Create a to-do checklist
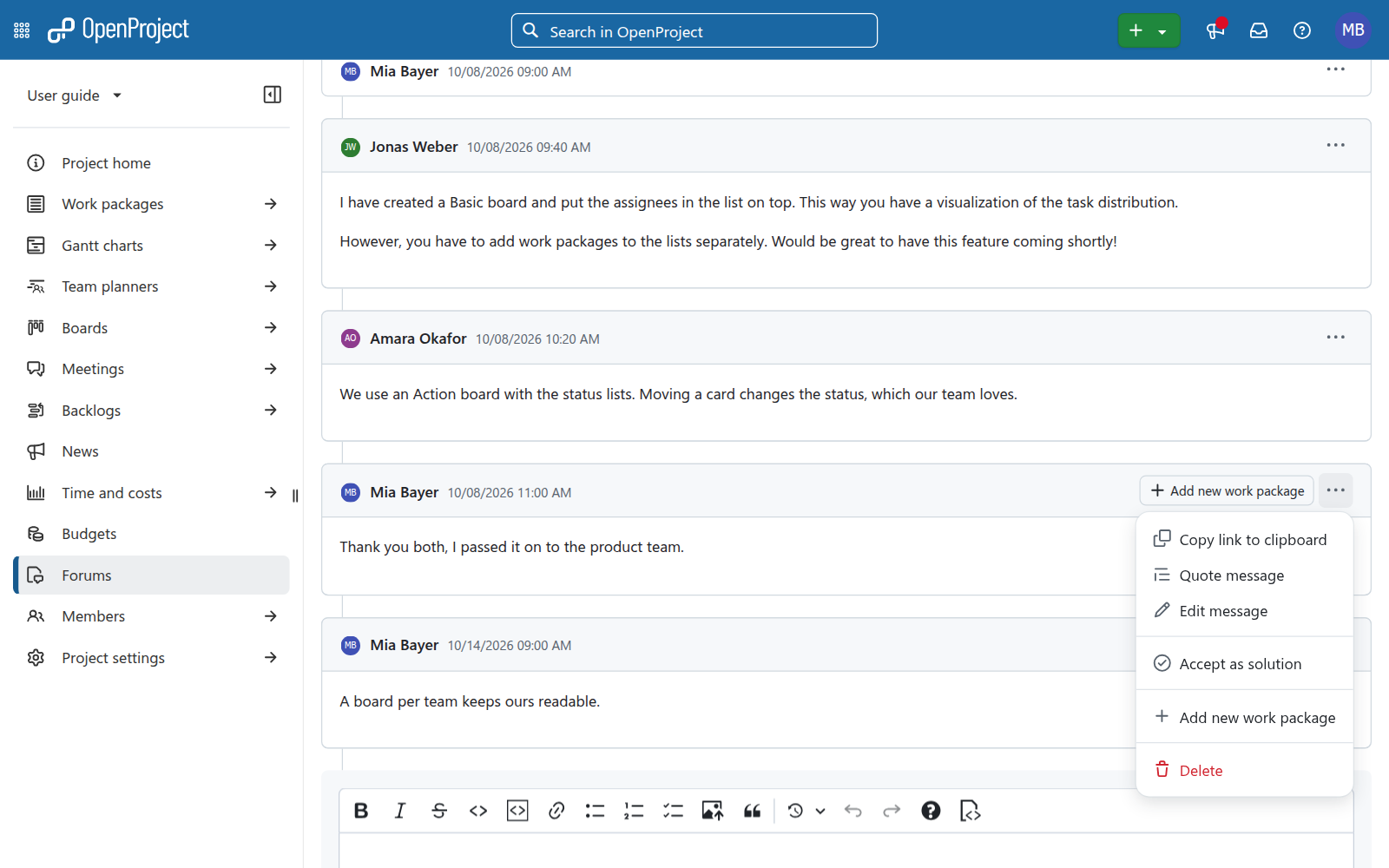 coord(673,811)
